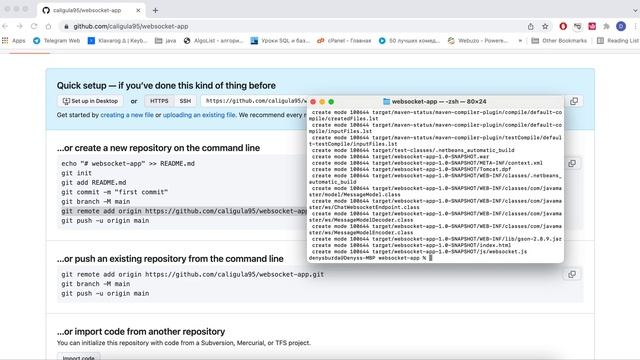Viewport: 640px width, 360px height.
Task: Click the git push -u origin main line under push existing
Action: click(105, 293)
